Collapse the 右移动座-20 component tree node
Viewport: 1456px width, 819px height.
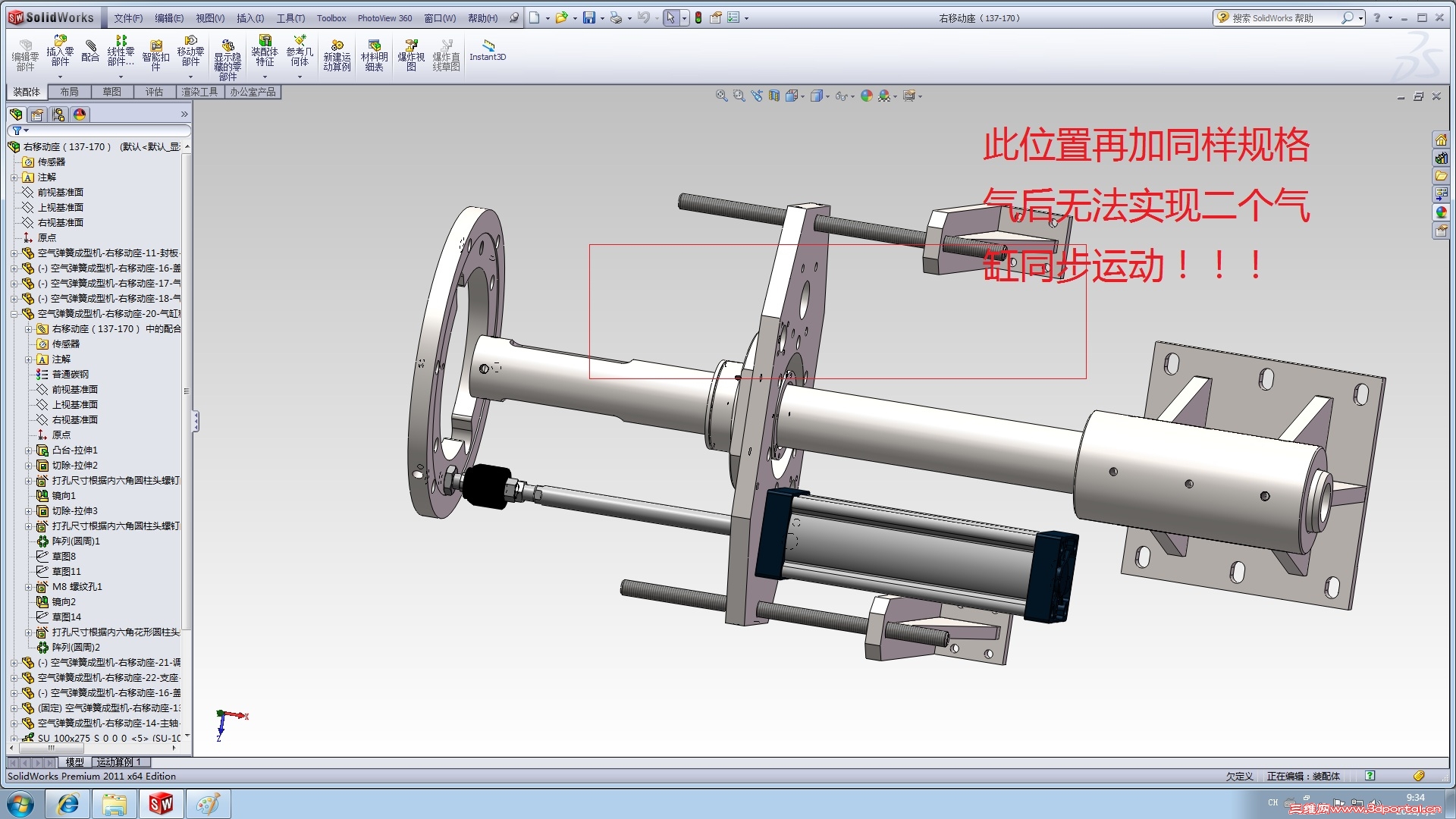click(x=14, y=314)
